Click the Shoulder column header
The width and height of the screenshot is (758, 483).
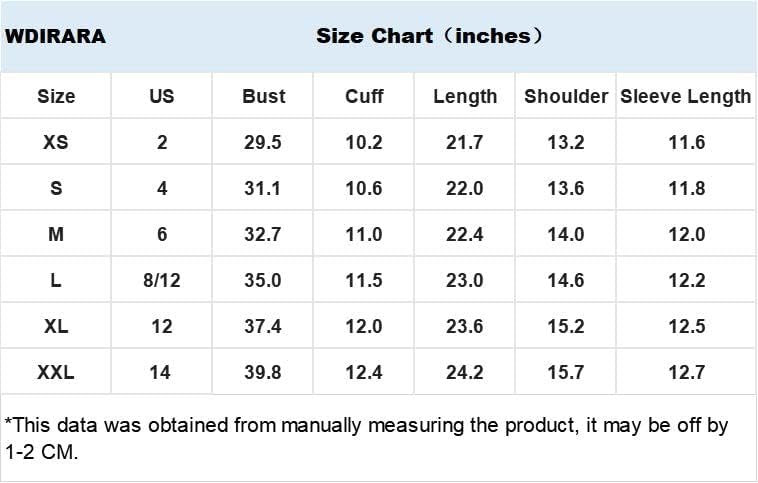(x=566, y=96)
